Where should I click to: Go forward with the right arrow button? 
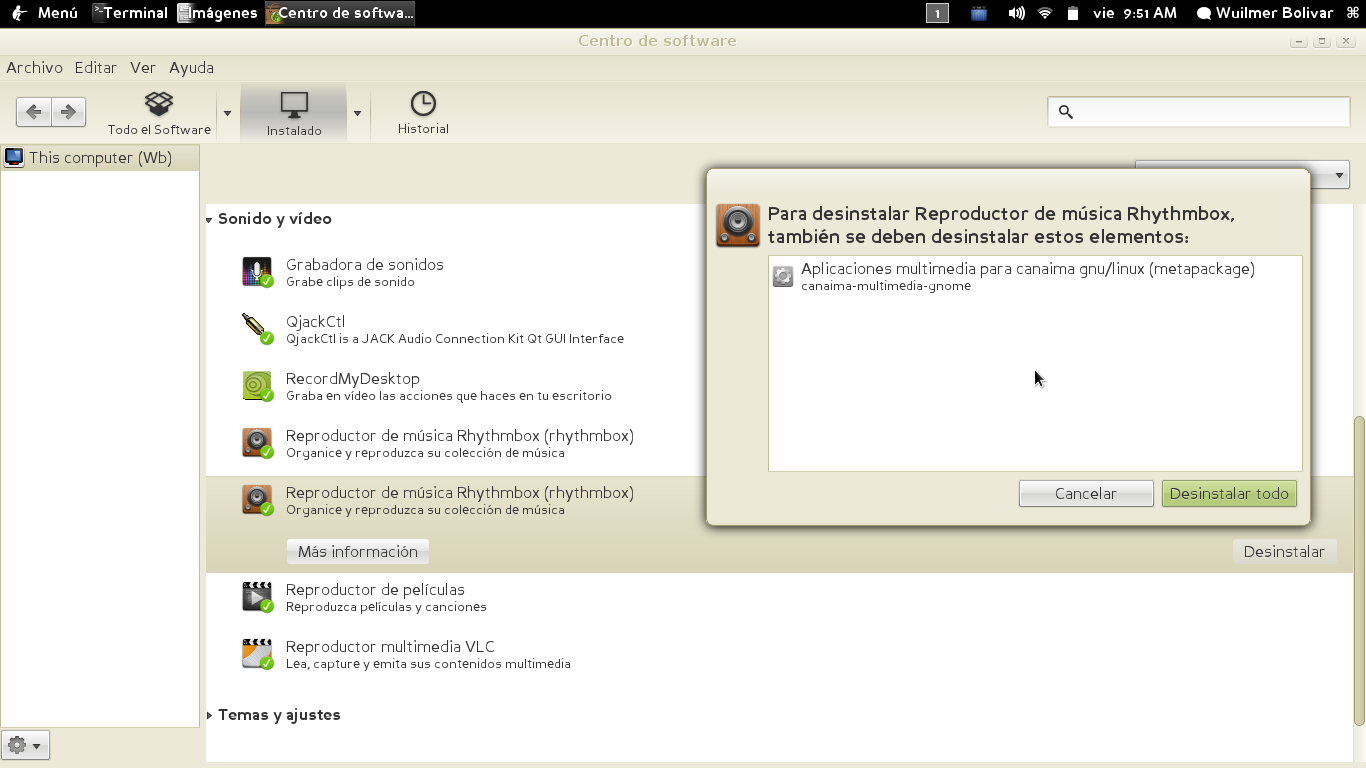[68, 111]
